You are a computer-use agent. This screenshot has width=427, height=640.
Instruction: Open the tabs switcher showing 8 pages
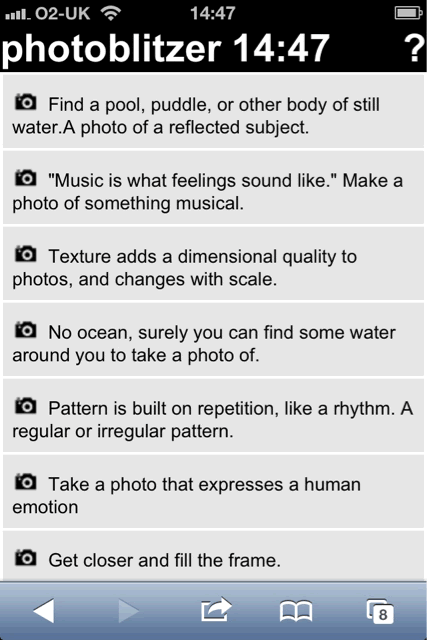click(x=380, y=611)
